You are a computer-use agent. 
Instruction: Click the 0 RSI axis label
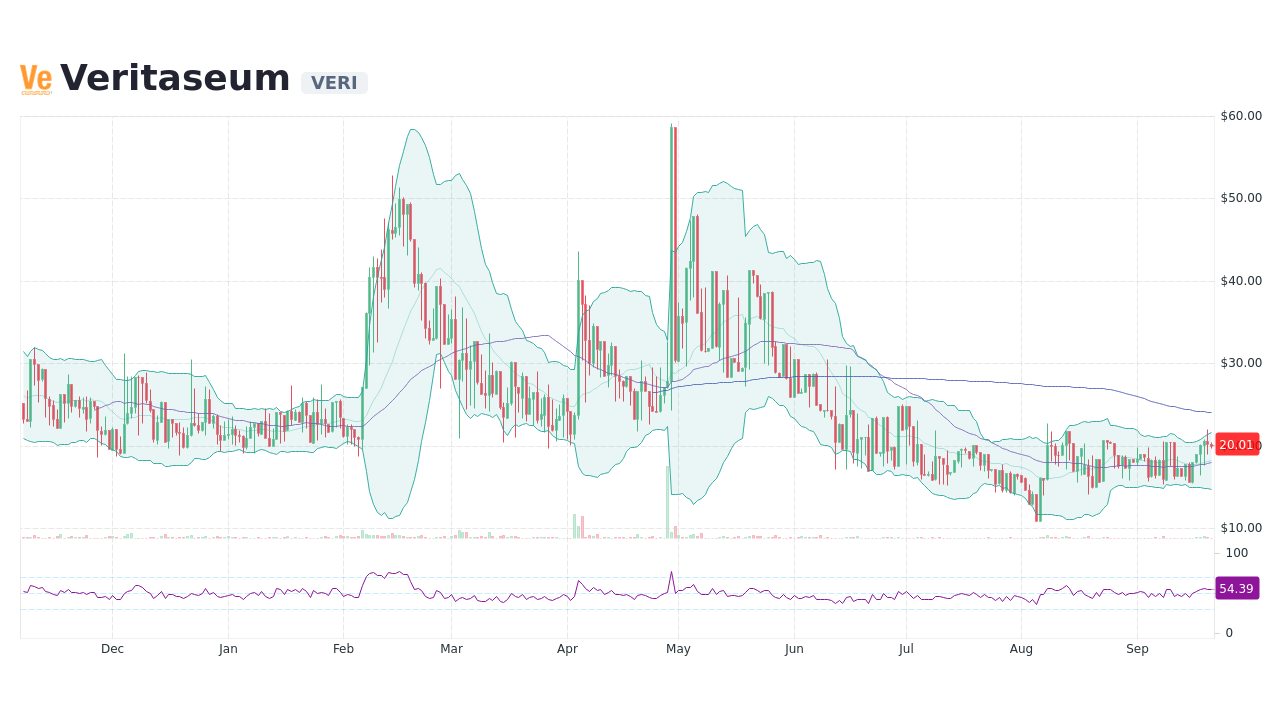pyautogui.click(x=1229, y=633)
